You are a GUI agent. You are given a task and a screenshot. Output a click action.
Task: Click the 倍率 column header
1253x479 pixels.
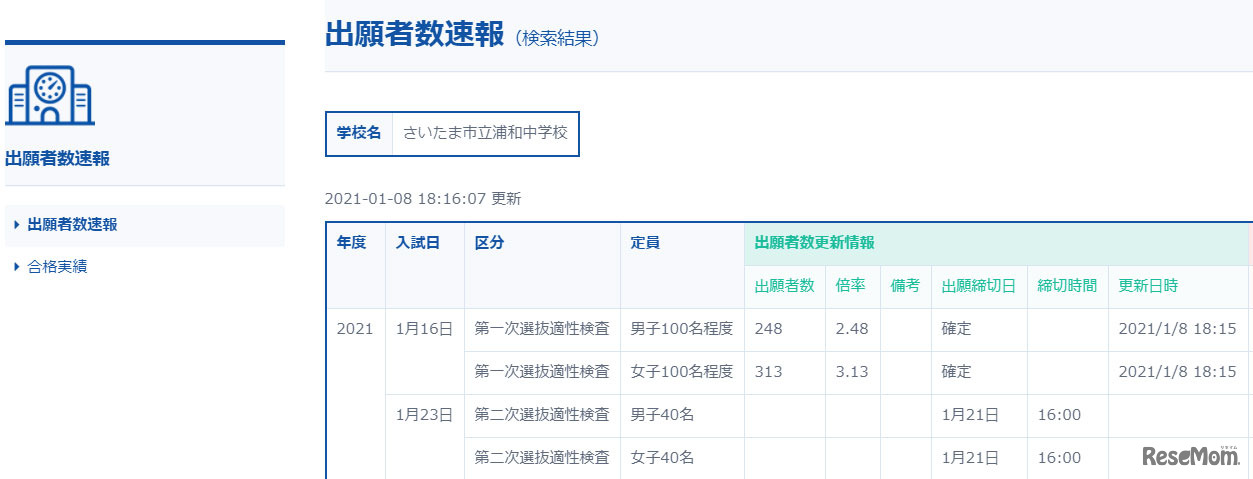pos(850,286)
